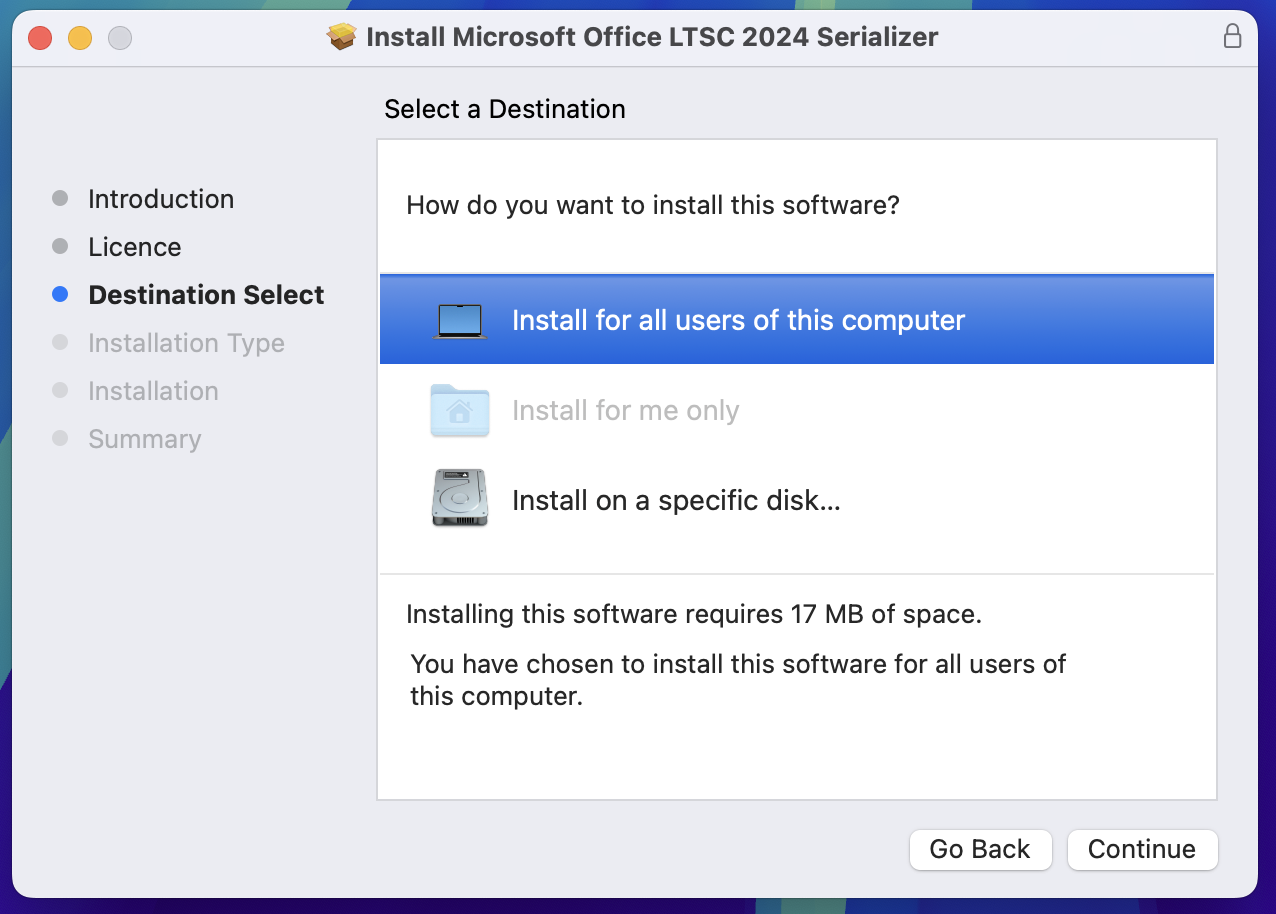The image size is (1276, 914).
Task: Click the Introduction step bullet
Action: [x=60, y=199]
